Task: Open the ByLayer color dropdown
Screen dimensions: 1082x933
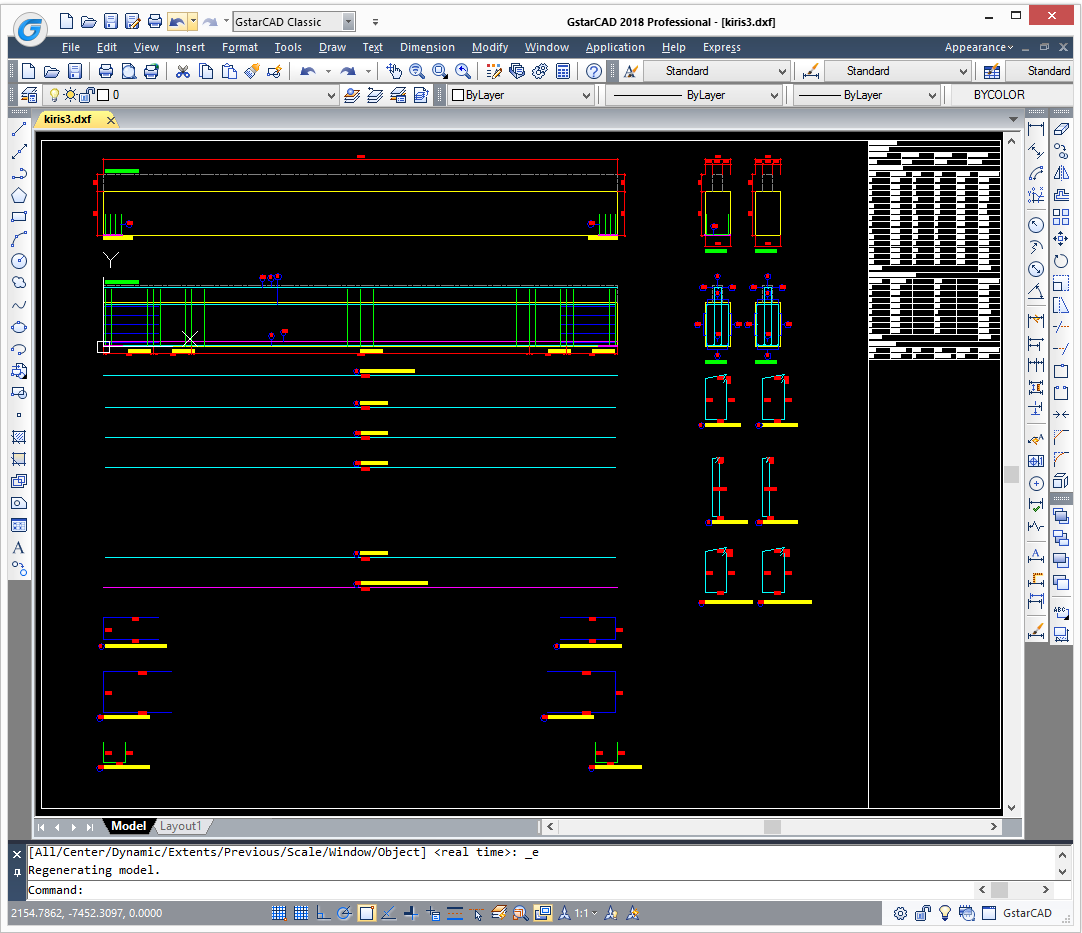Action: [586, 95]
